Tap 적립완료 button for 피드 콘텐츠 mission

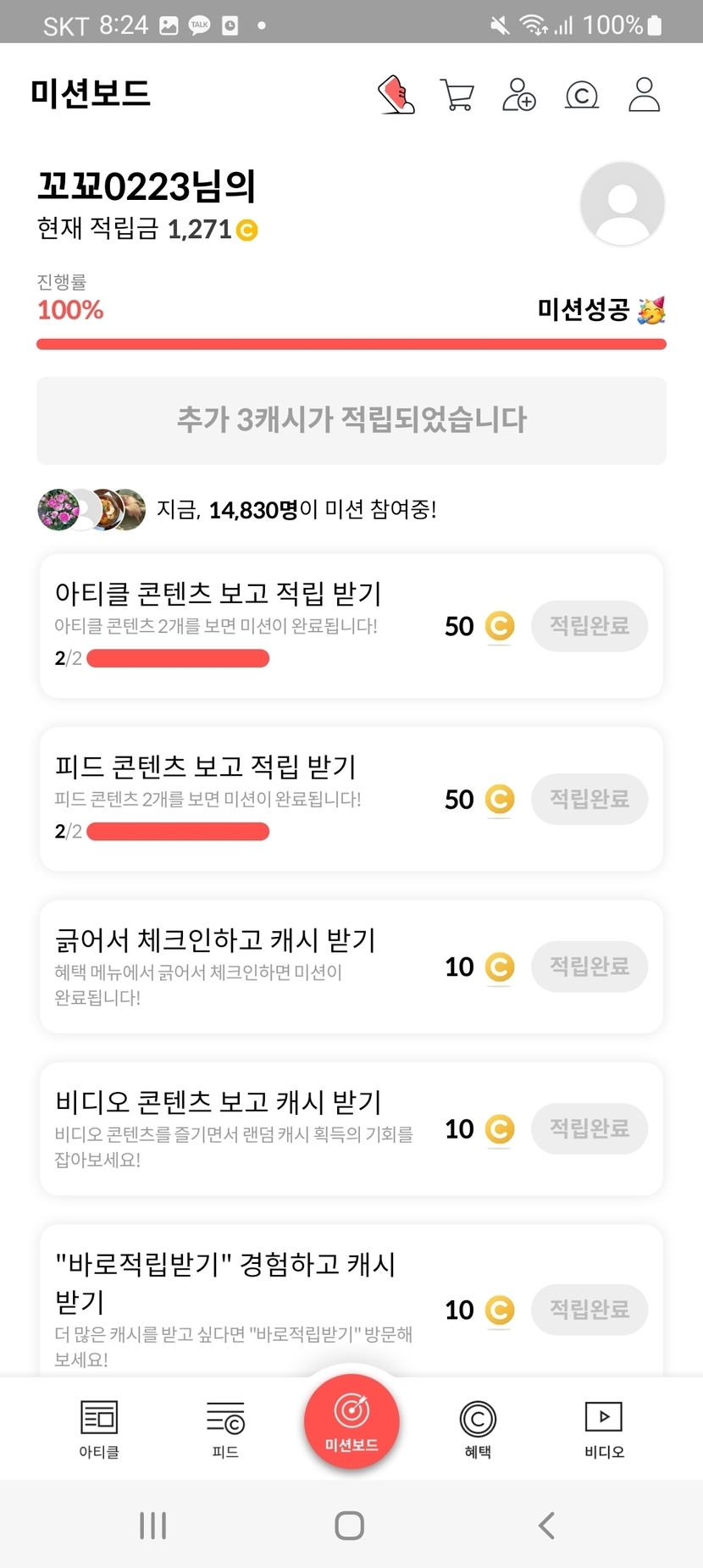coord(590,799)
